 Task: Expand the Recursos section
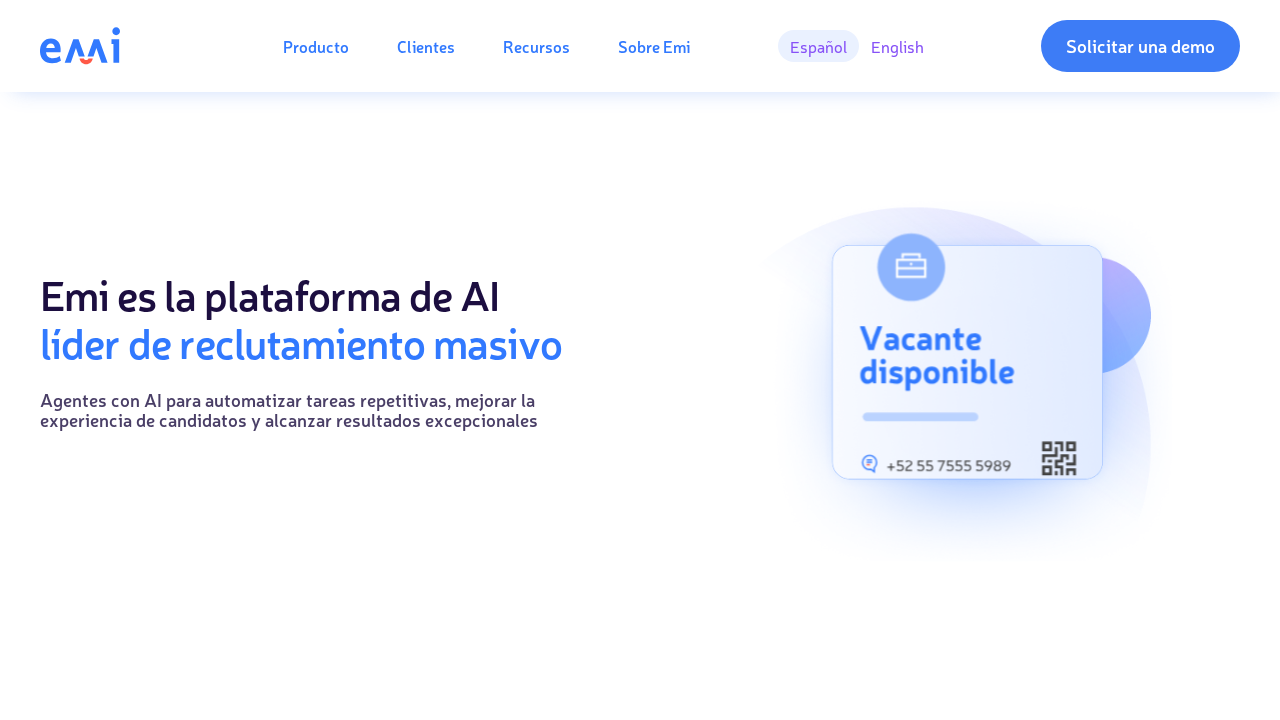tap(536, 45)
